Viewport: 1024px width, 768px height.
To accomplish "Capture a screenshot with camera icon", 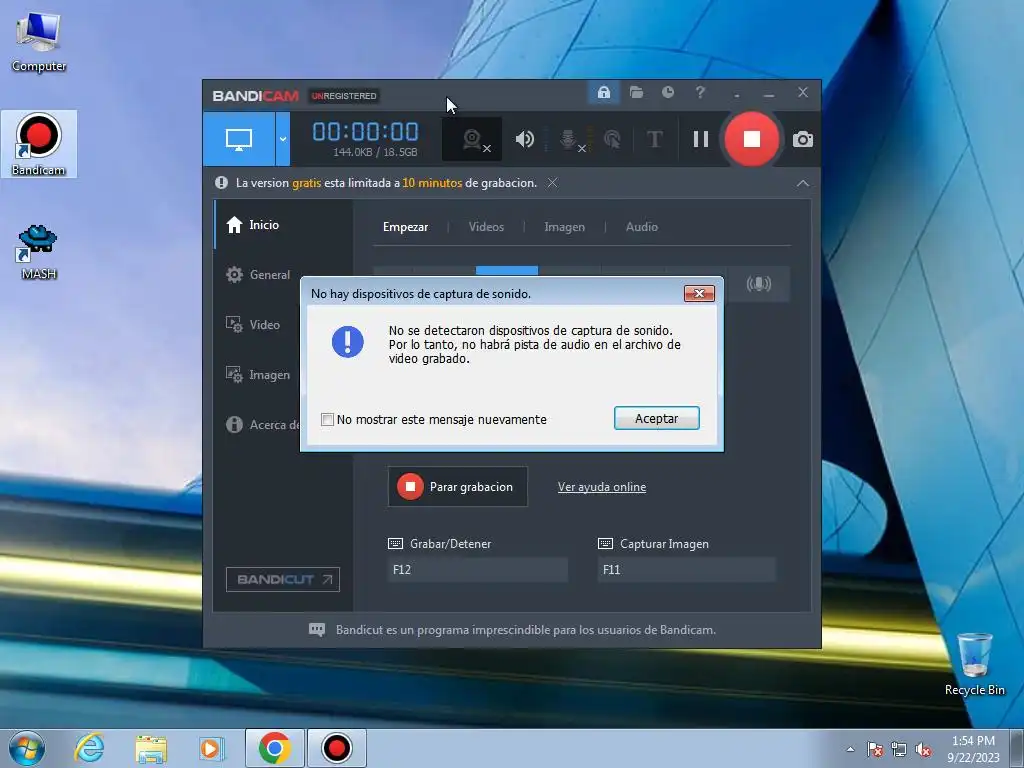I will pyautogui.click(x=803, y=139).
